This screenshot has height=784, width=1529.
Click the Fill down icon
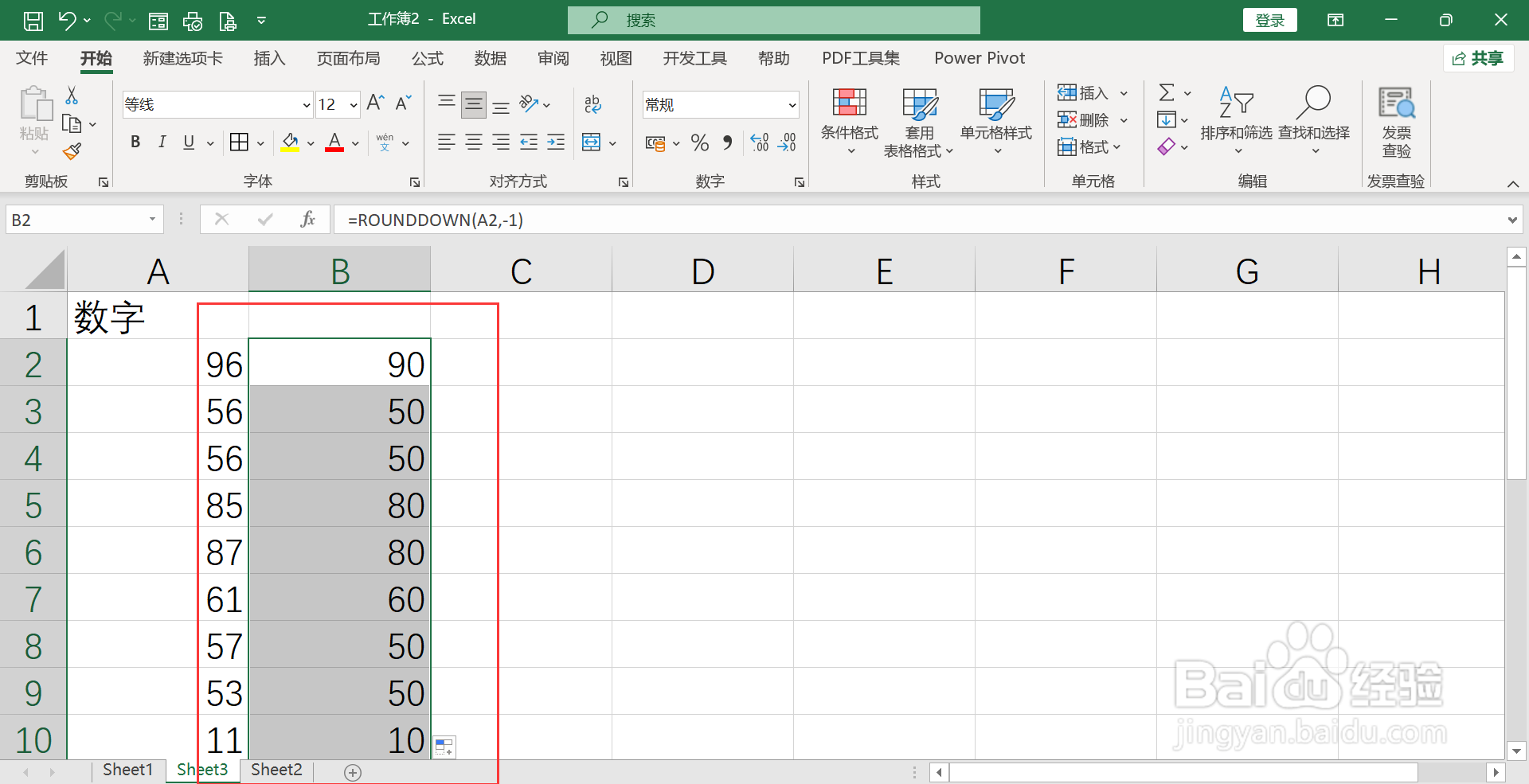click(x=1166, y=120)
